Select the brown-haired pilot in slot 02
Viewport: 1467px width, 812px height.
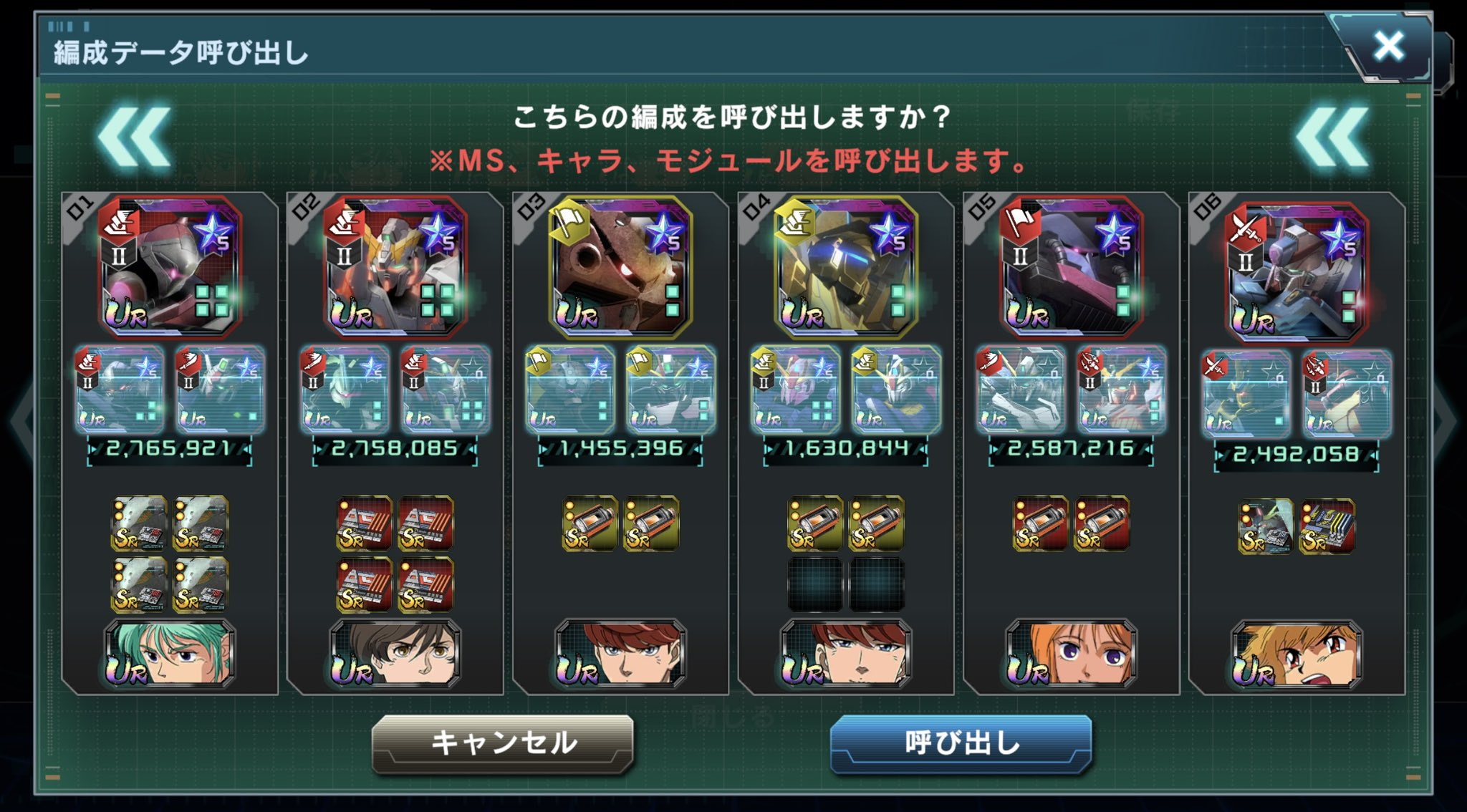(x=395, y=654)
